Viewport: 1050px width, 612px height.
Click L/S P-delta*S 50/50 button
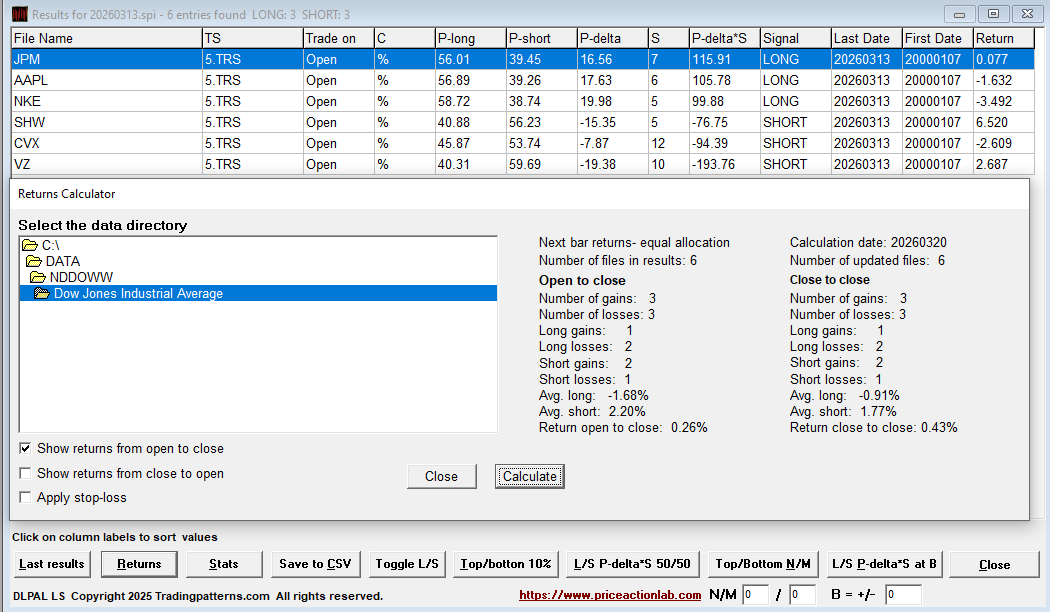coord(632,564)
